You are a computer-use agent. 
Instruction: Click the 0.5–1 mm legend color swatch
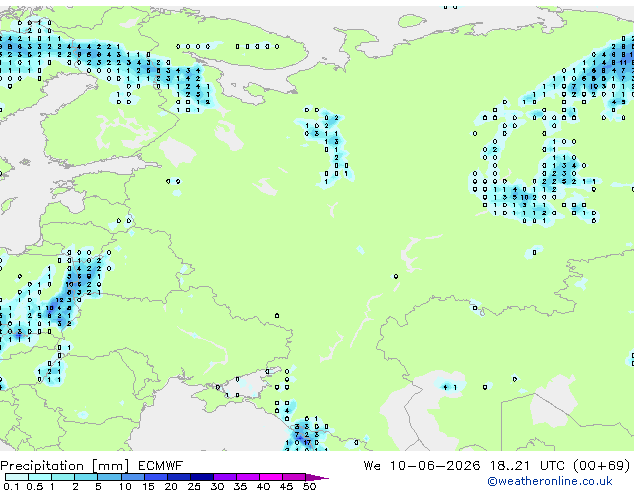(40, 477)
